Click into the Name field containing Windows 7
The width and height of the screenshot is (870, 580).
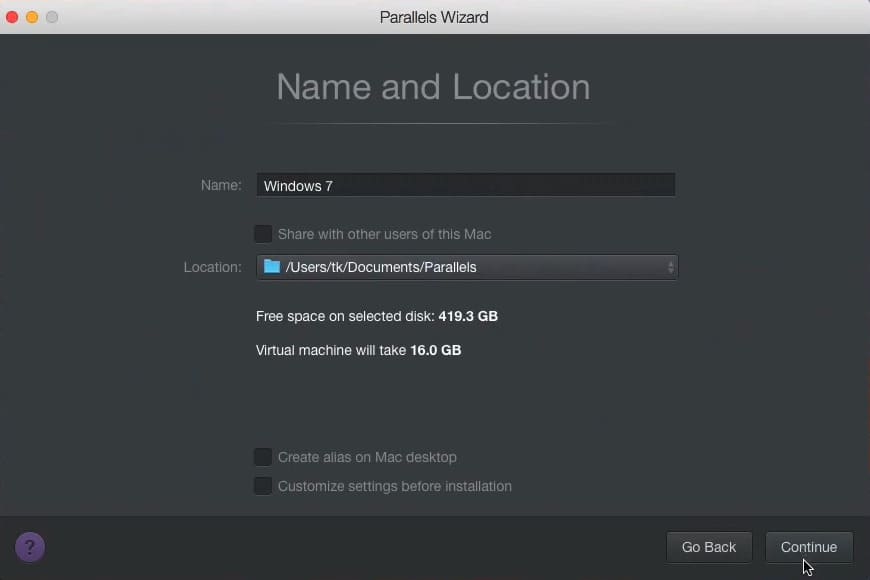pyautogui.click(x=465, y=186)
